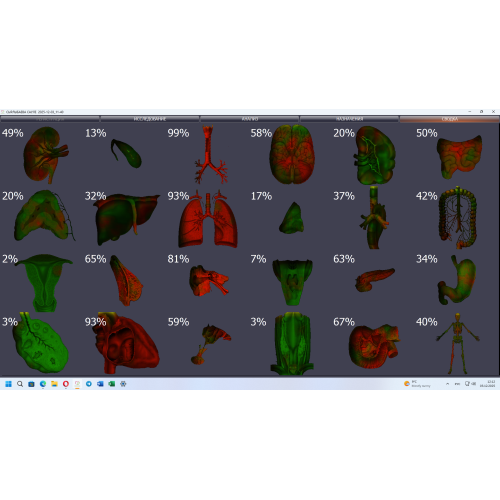Select the stomach model at 34%

coord(457,280)
